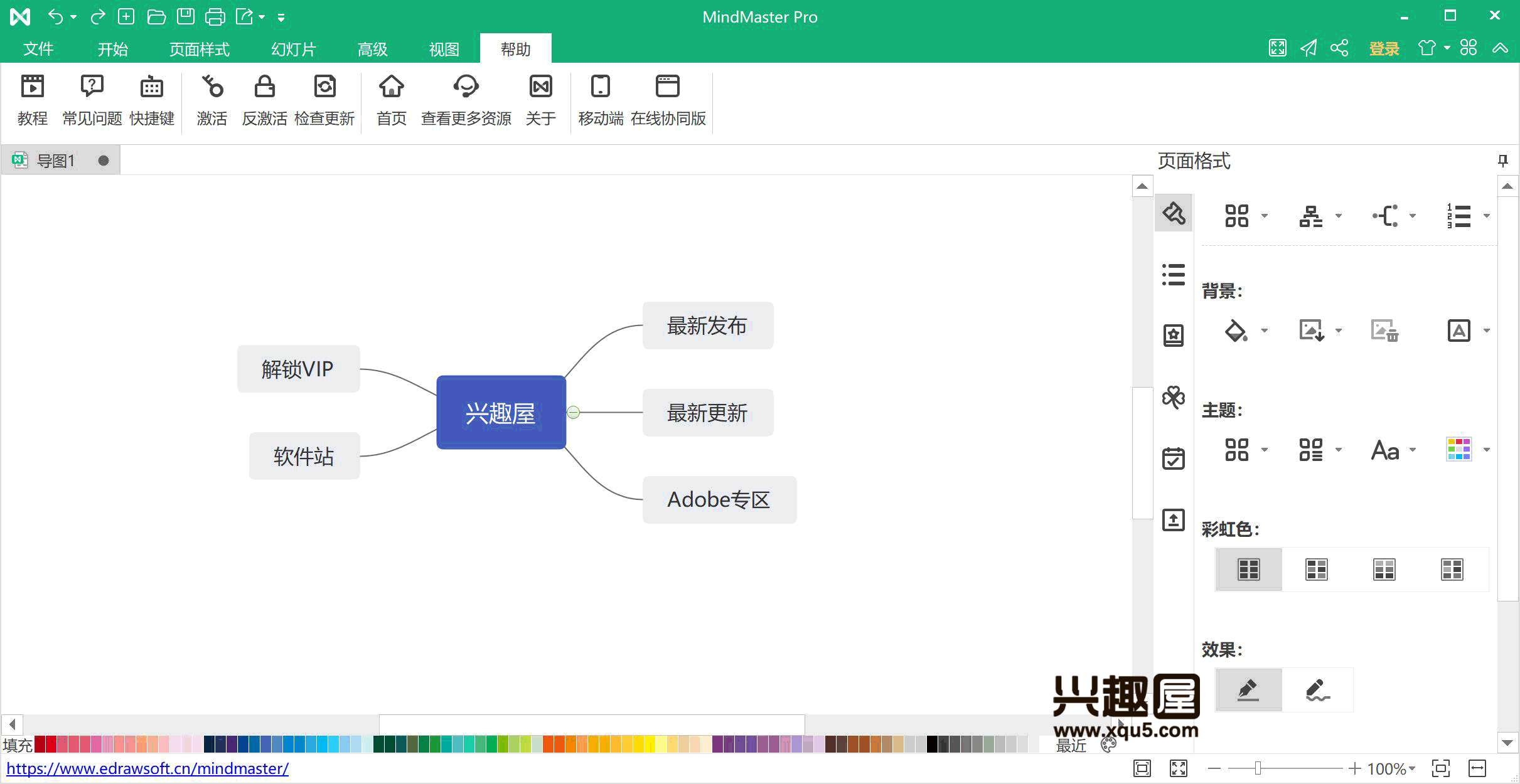Open the clipart star panel icon

(1174, 336)
